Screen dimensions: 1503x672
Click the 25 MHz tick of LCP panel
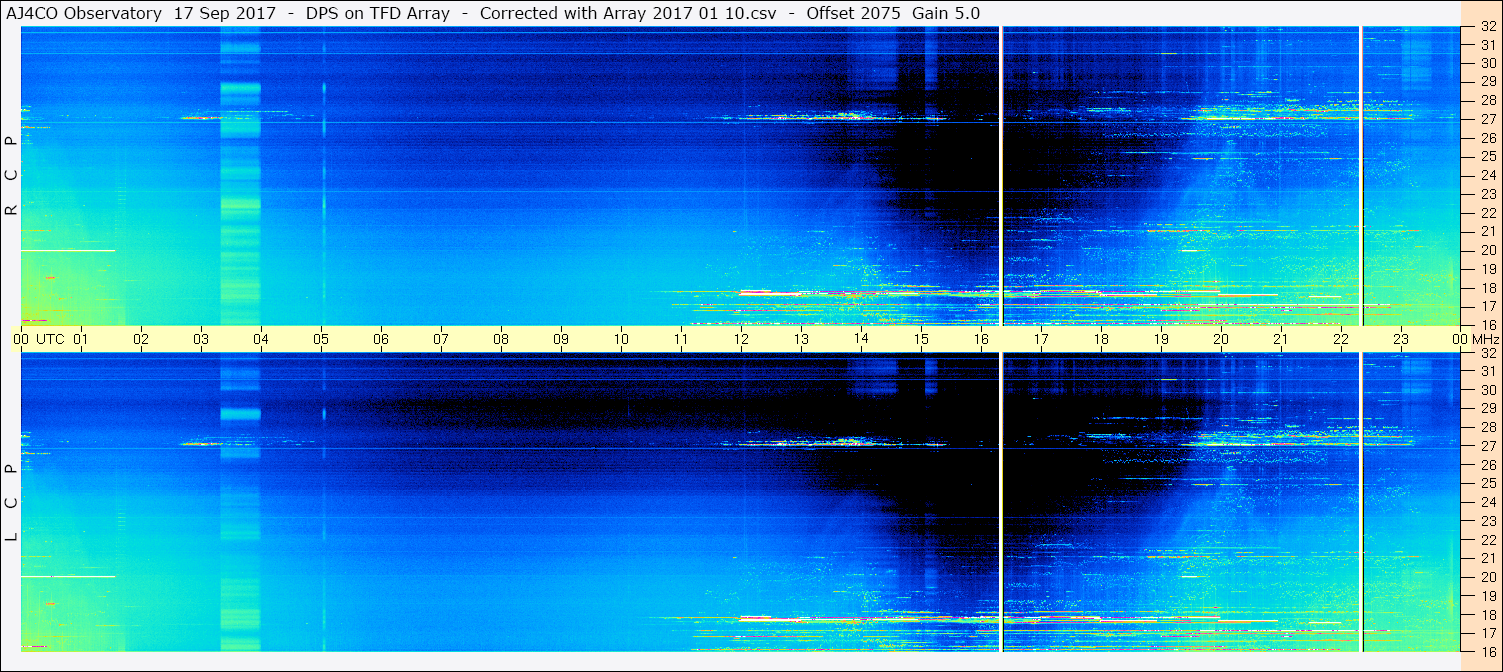1487,483
